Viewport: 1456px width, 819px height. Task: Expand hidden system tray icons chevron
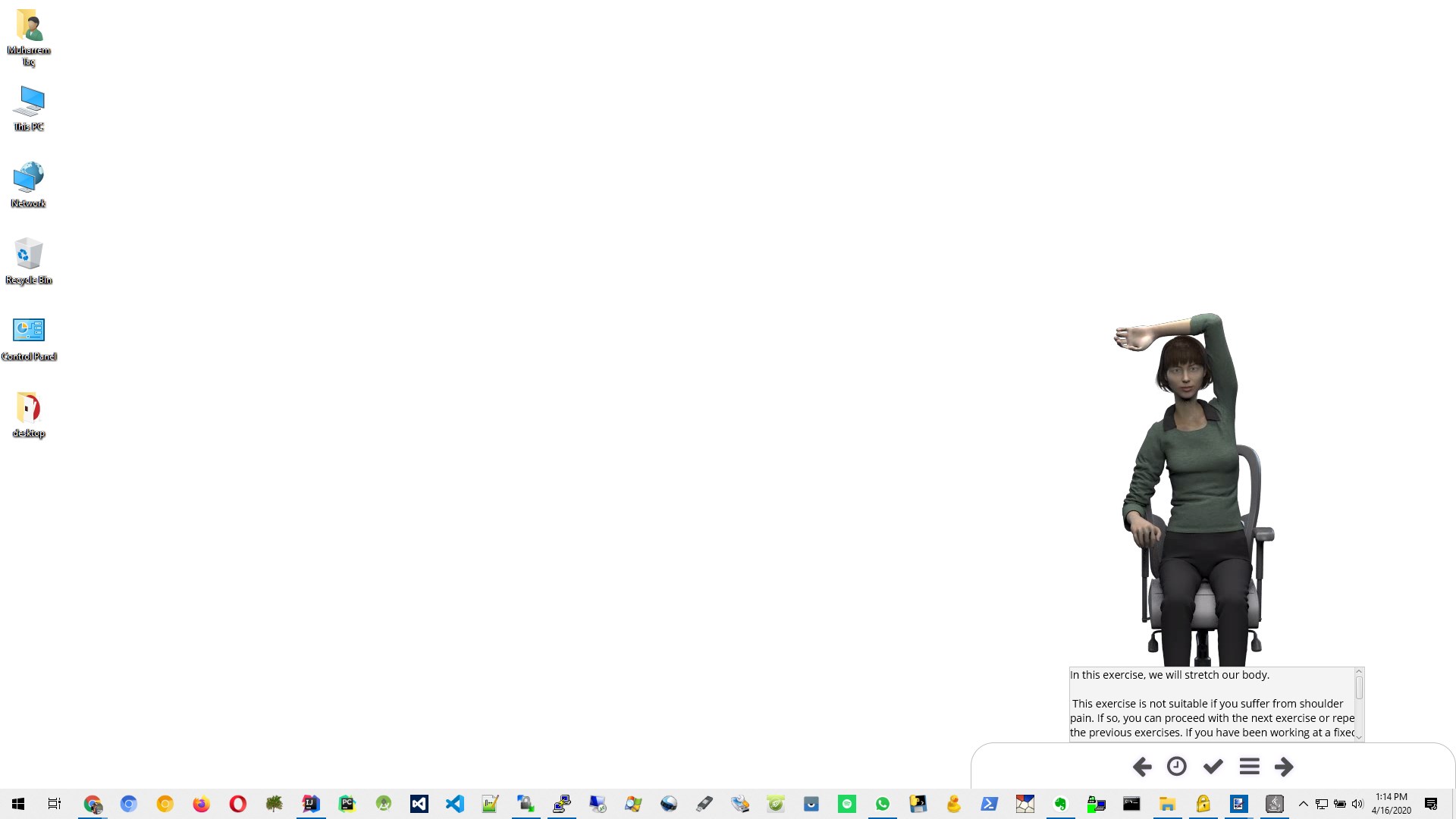pyautogui.click(x=1303, y=804)
